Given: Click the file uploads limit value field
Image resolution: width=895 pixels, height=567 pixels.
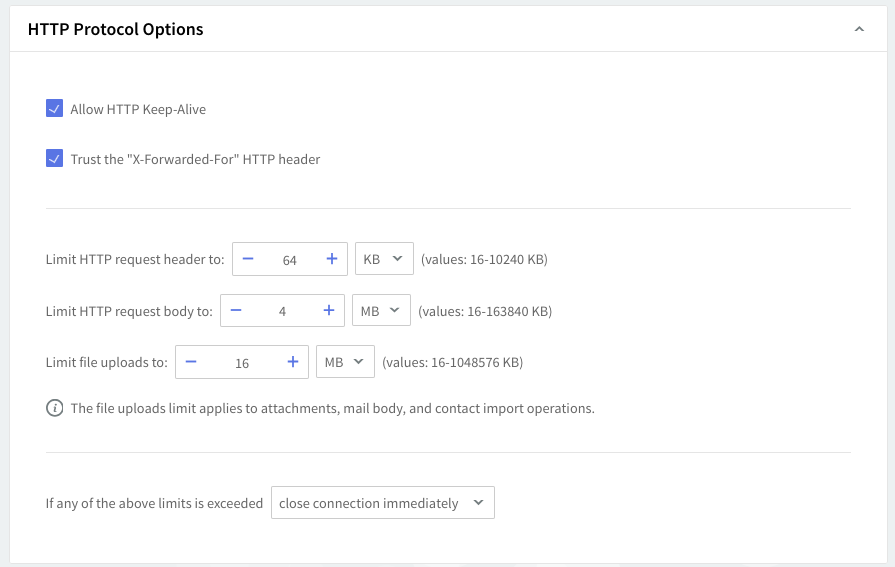Looking at the screenshot, I should point(242,363).
